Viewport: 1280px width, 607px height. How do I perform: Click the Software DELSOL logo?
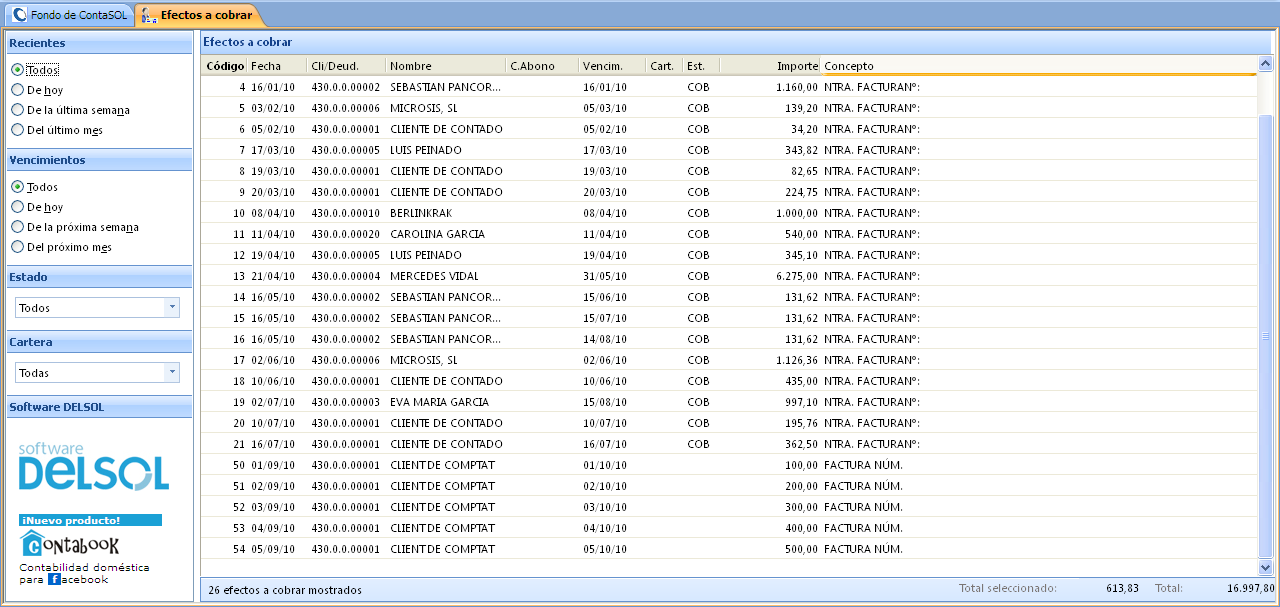coord(93,467)
